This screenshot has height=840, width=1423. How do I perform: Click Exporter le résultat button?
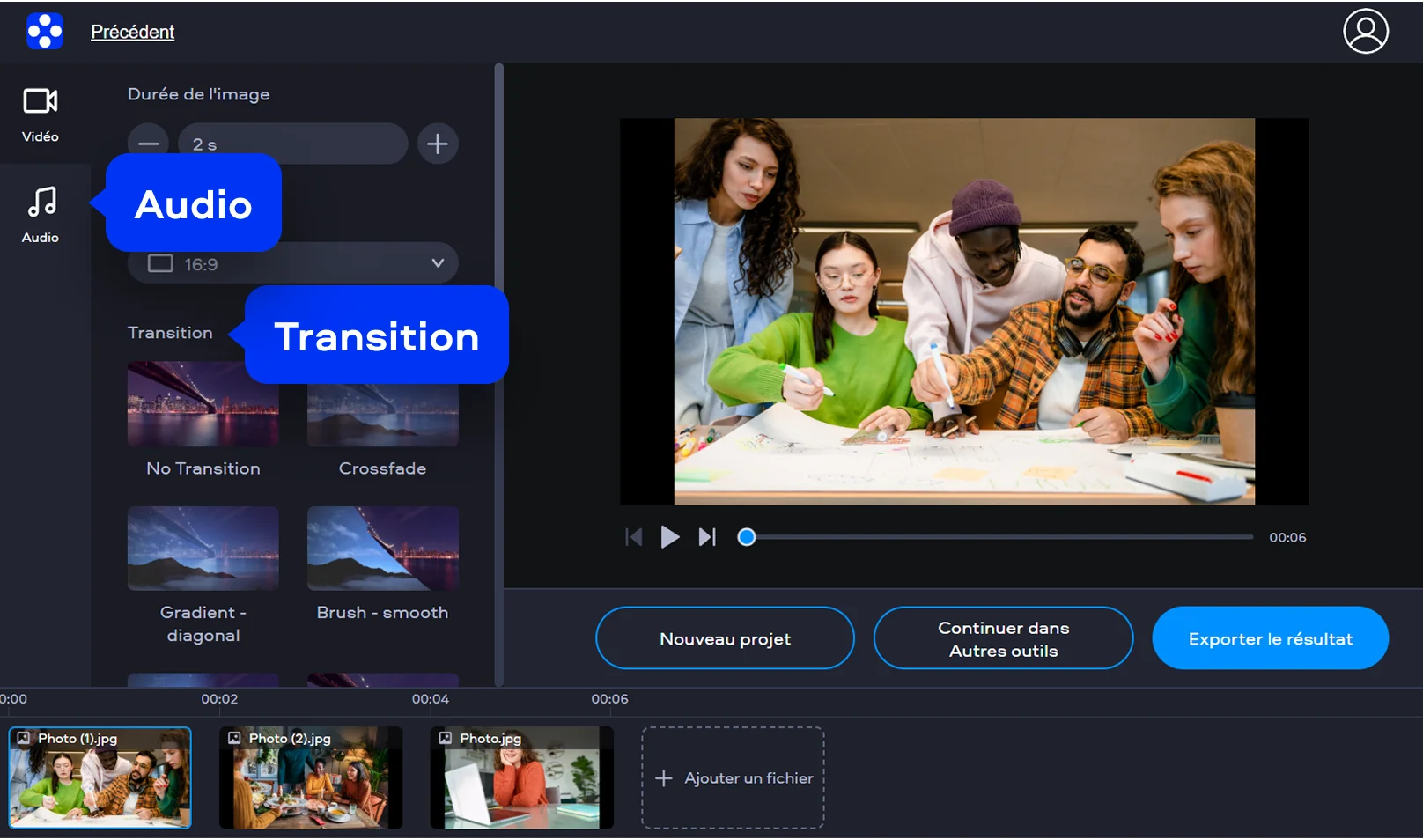1270,638
